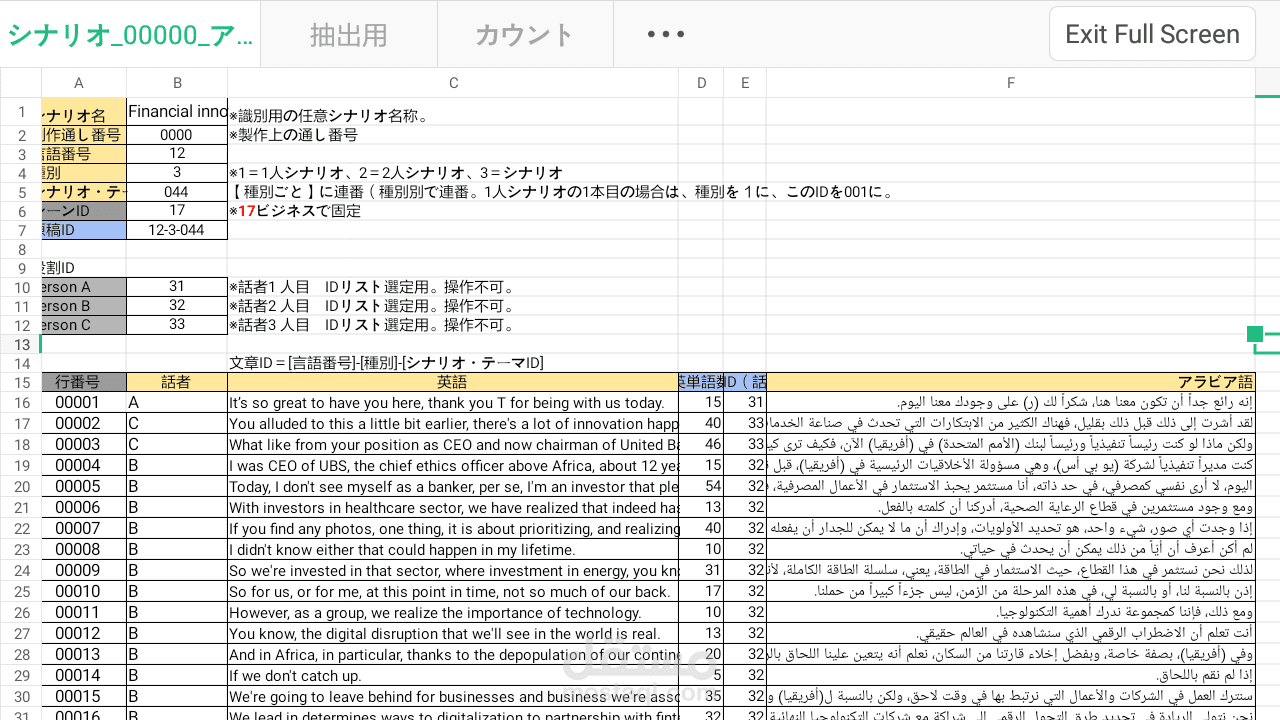This screenshot has height=720, width=1280.
Task: Select column E header
Action: pos(745,83)
